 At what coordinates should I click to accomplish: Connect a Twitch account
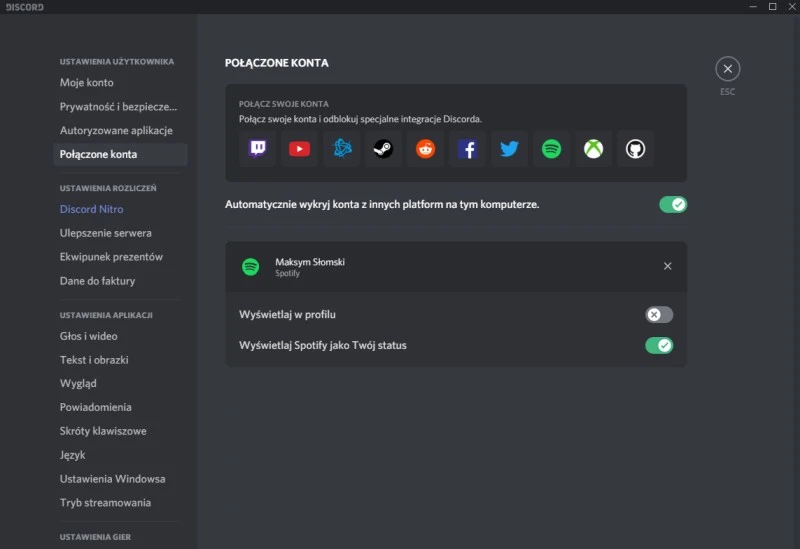(258, 149)
